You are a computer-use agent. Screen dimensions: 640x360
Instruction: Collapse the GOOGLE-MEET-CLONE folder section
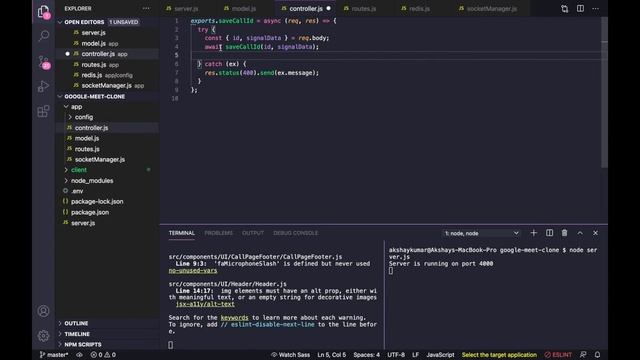(x=60, y=96)
